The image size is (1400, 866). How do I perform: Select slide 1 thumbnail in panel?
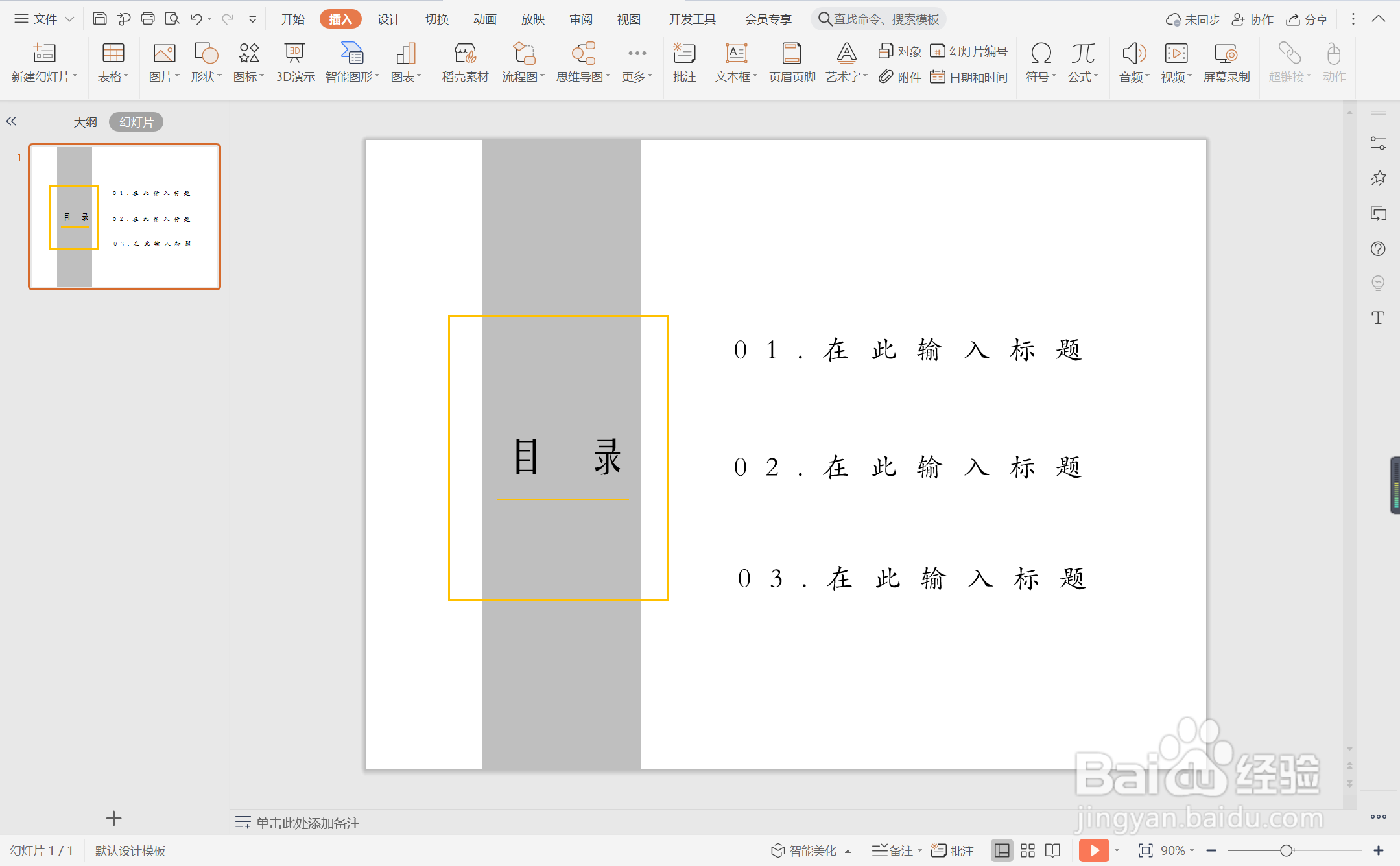(125, 216)
